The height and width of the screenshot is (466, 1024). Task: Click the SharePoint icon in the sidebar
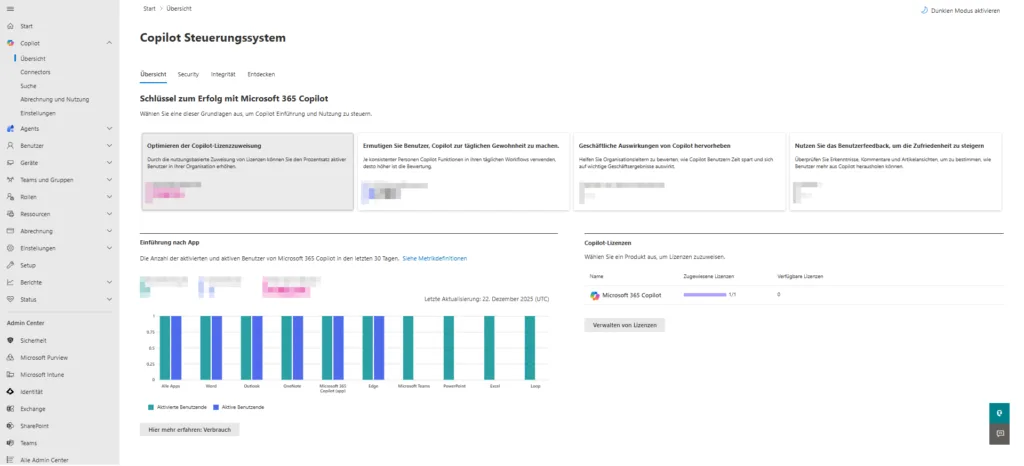click(x=10, y=425)
